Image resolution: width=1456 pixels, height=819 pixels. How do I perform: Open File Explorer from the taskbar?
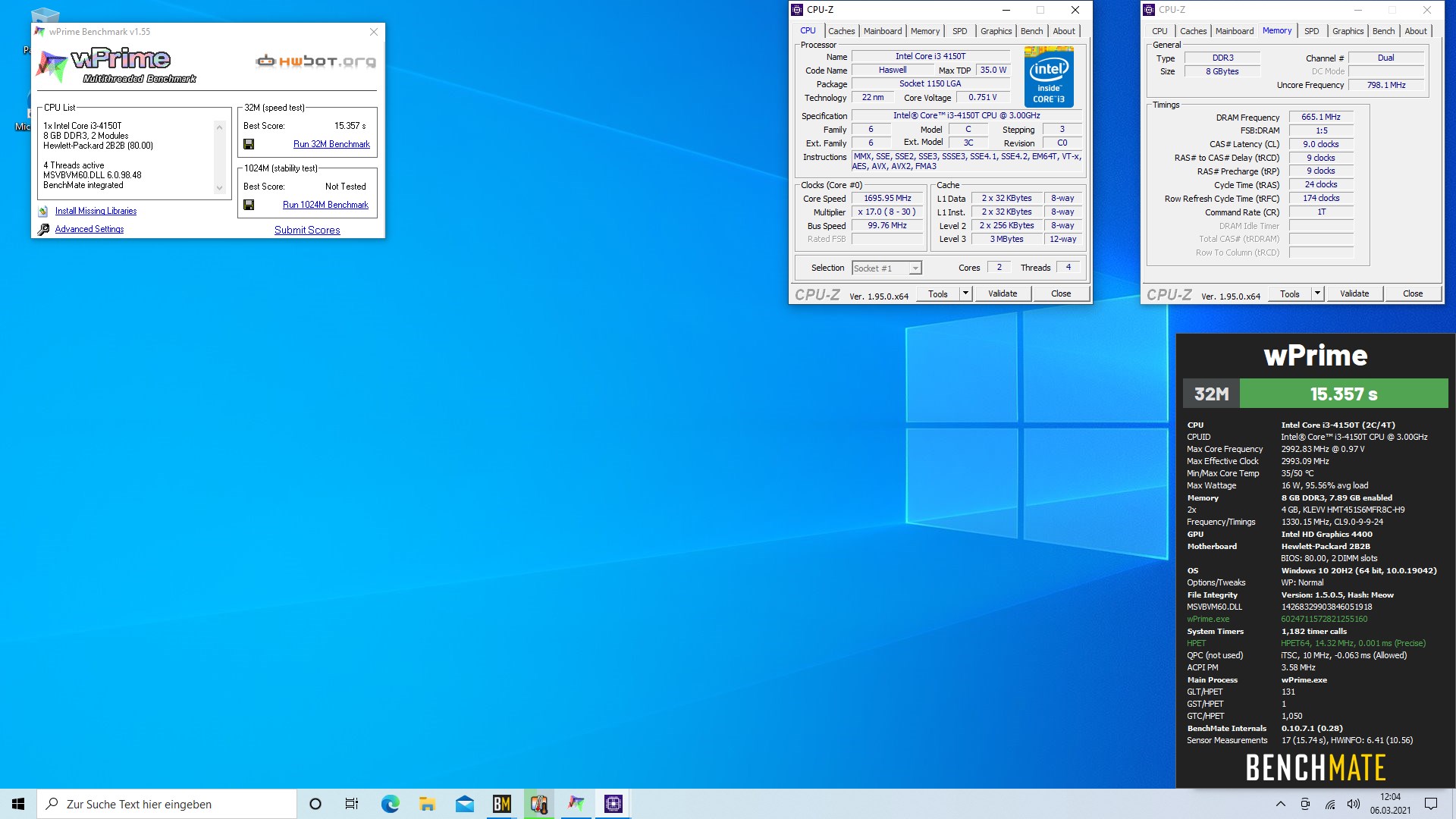[x=427, y=804]
